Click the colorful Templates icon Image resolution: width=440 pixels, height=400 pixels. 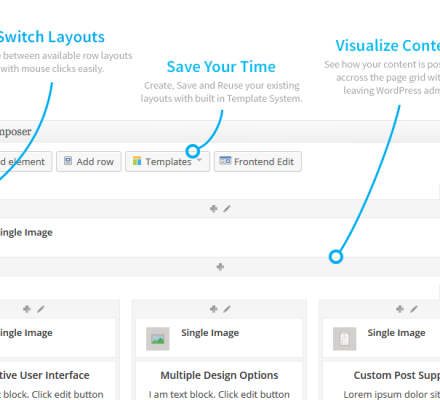[137, 161]
